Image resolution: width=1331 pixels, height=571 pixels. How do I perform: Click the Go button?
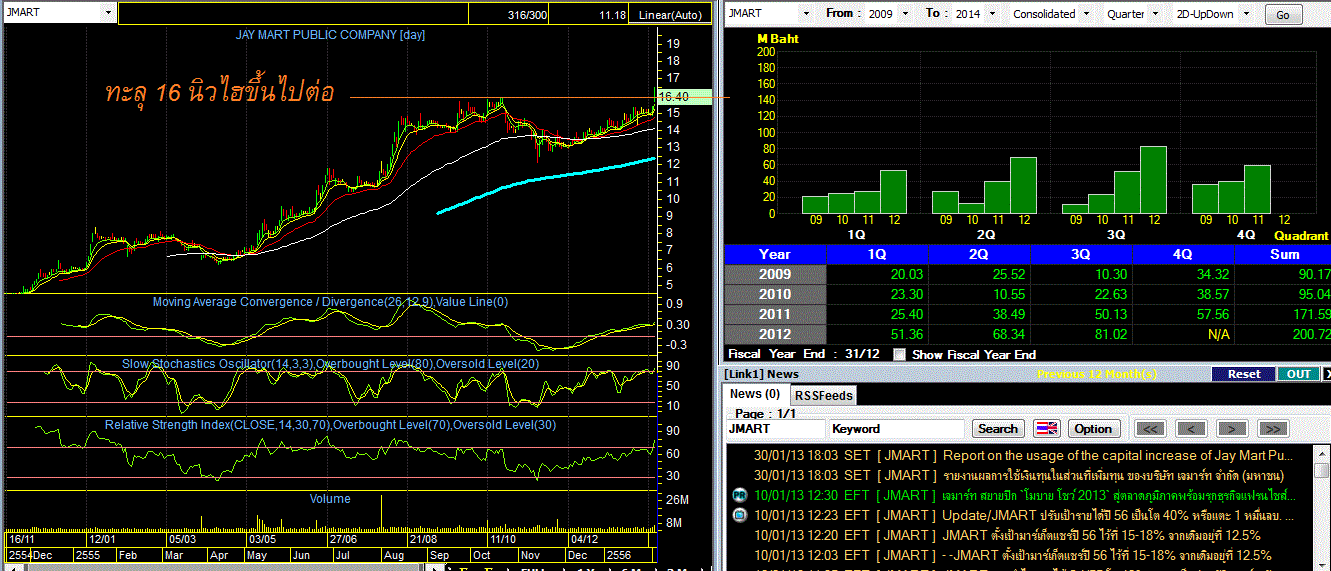click(1283, 15)
